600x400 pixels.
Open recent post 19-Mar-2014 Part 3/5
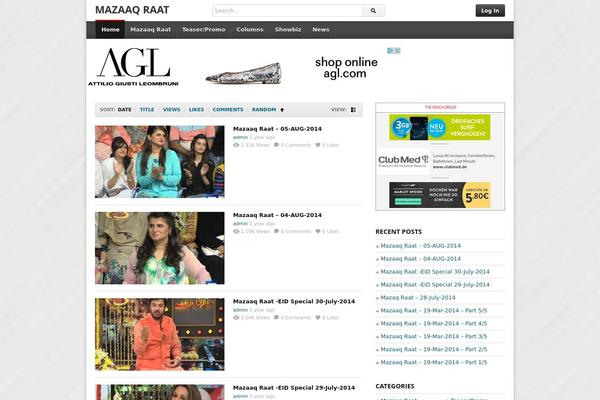(434, 337)
